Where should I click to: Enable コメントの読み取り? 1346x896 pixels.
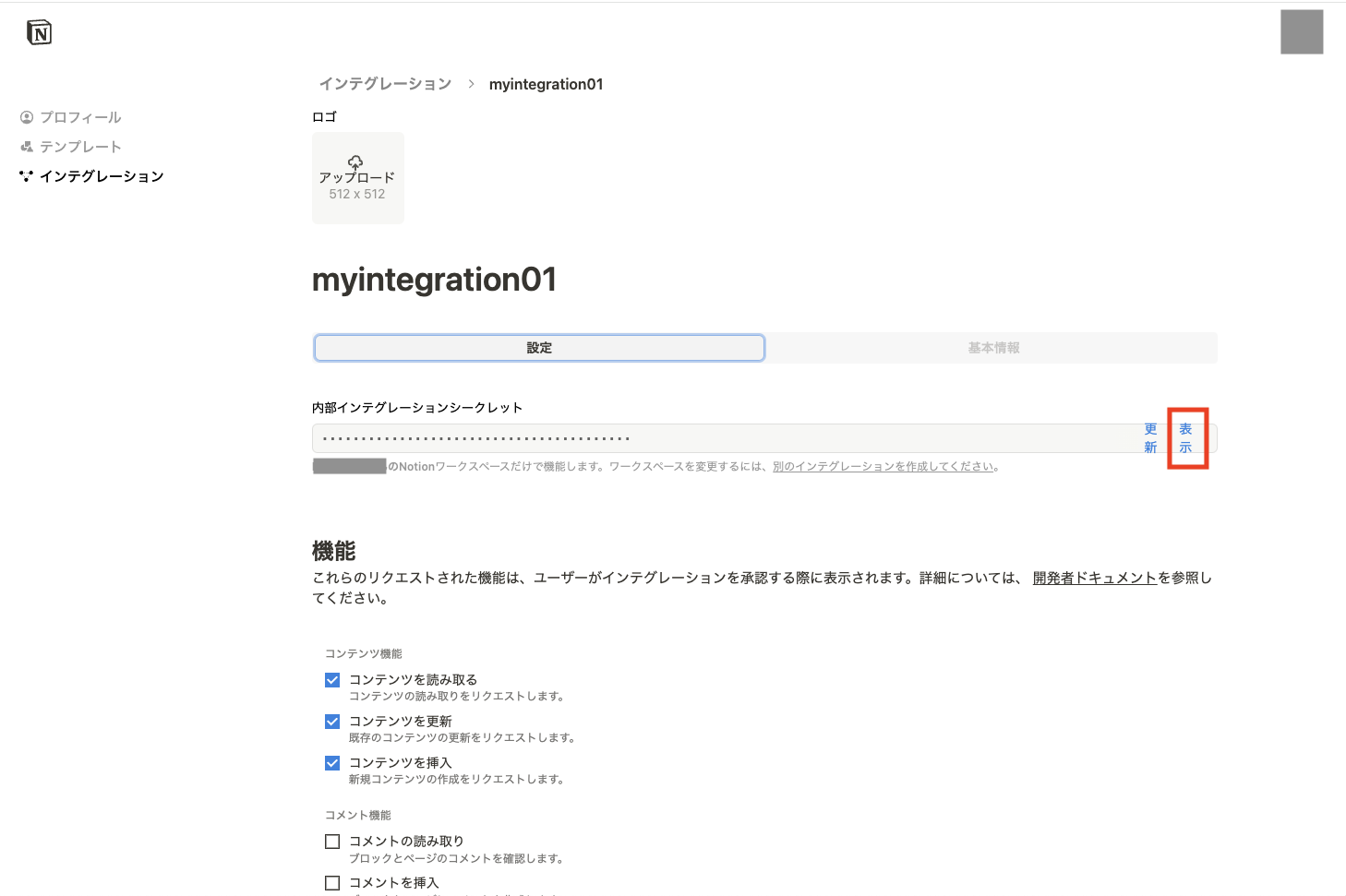pyautogui.click(x=332, y=841)
